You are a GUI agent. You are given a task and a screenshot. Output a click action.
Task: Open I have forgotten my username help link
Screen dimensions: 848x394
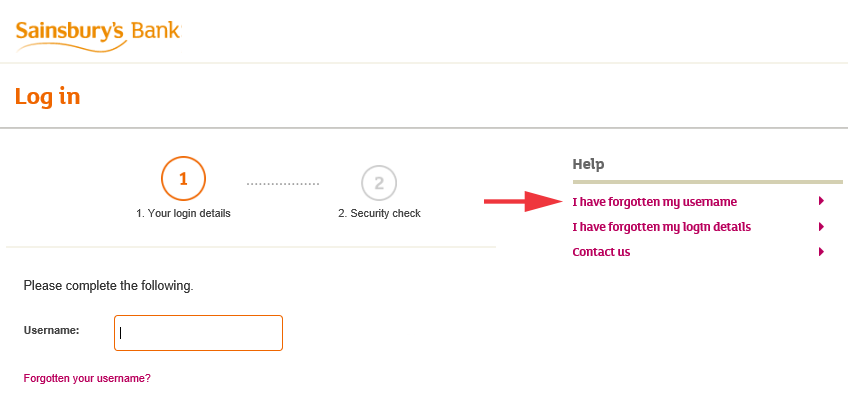[x=654, y=202]
